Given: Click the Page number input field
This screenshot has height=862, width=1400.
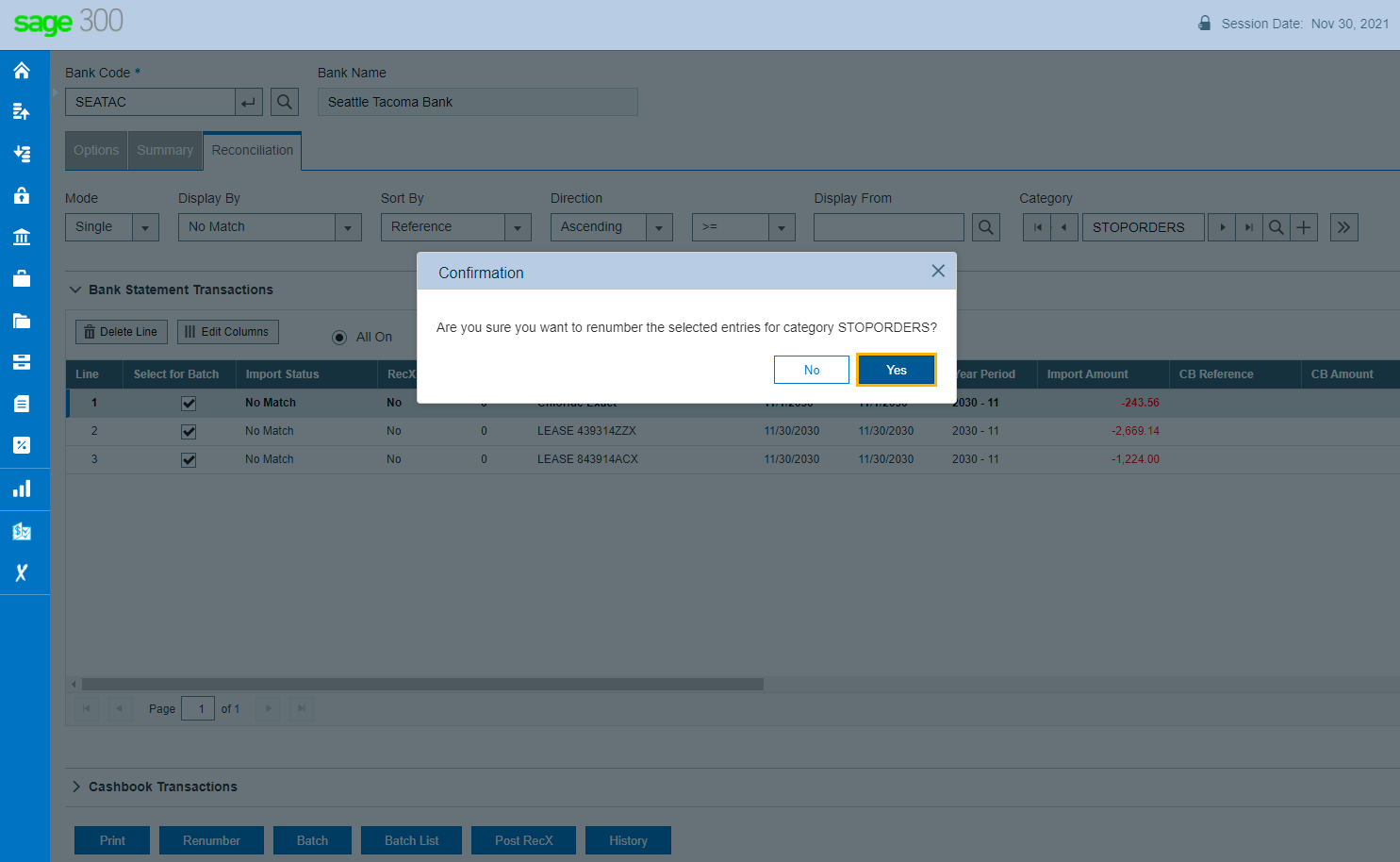Looking at the screenshot, I should pyautogui.click(x=198, y=709).
